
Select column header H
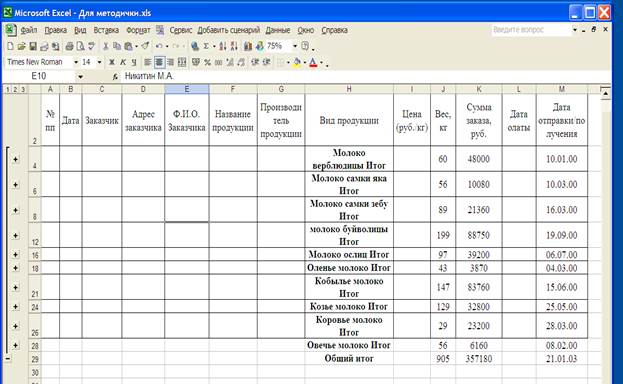349,89
